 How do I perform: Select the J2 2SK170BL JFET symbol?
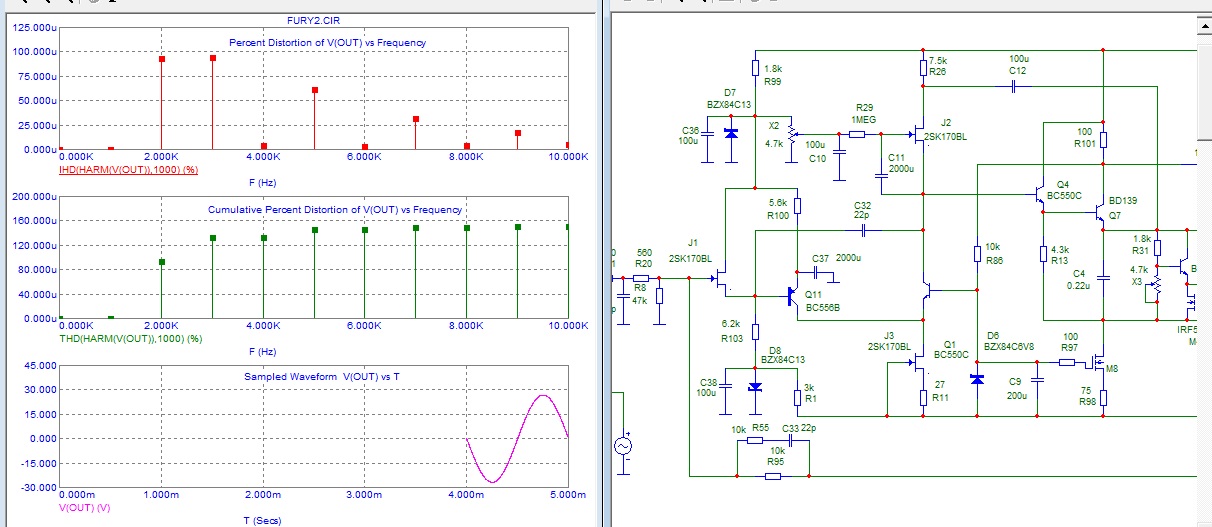tap(918, 133)
